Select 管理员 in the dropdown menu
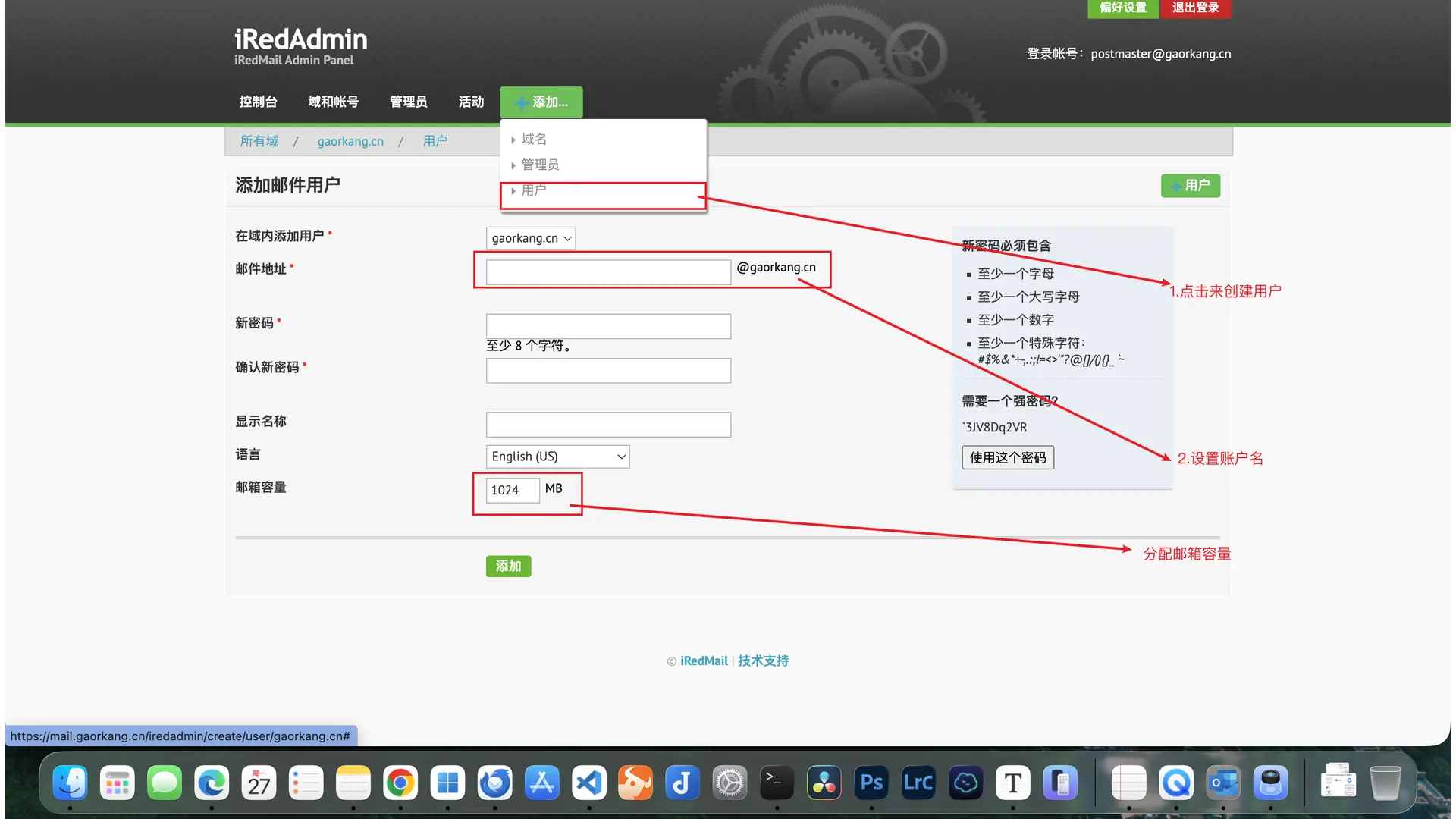Viewport: 1456px width, 819px height. (540, 165)
